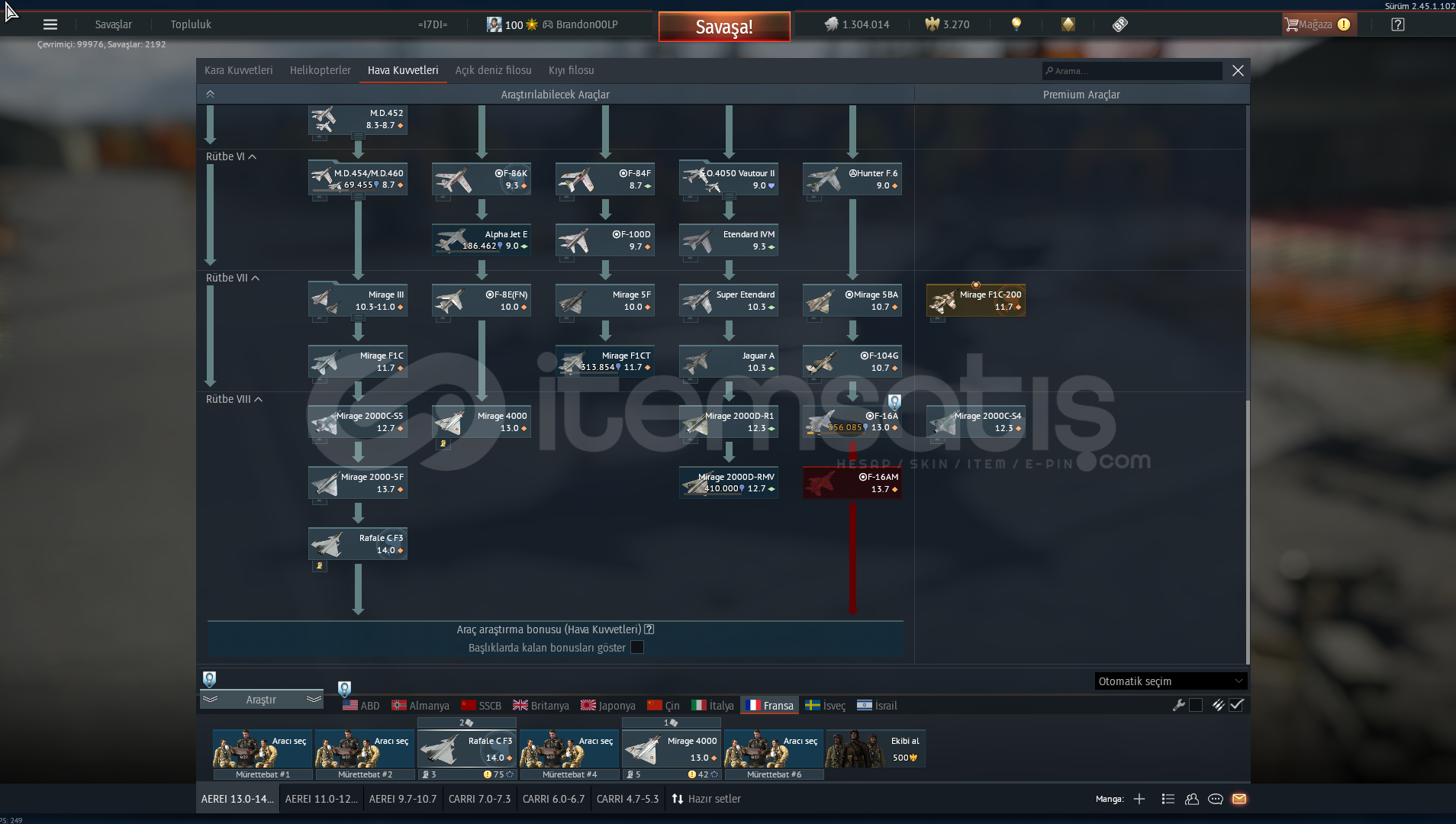The height and width of the screenshot is (824, 1456).
Task: Select the Rafale C F3 in research tree
Action: click(358, 544)
